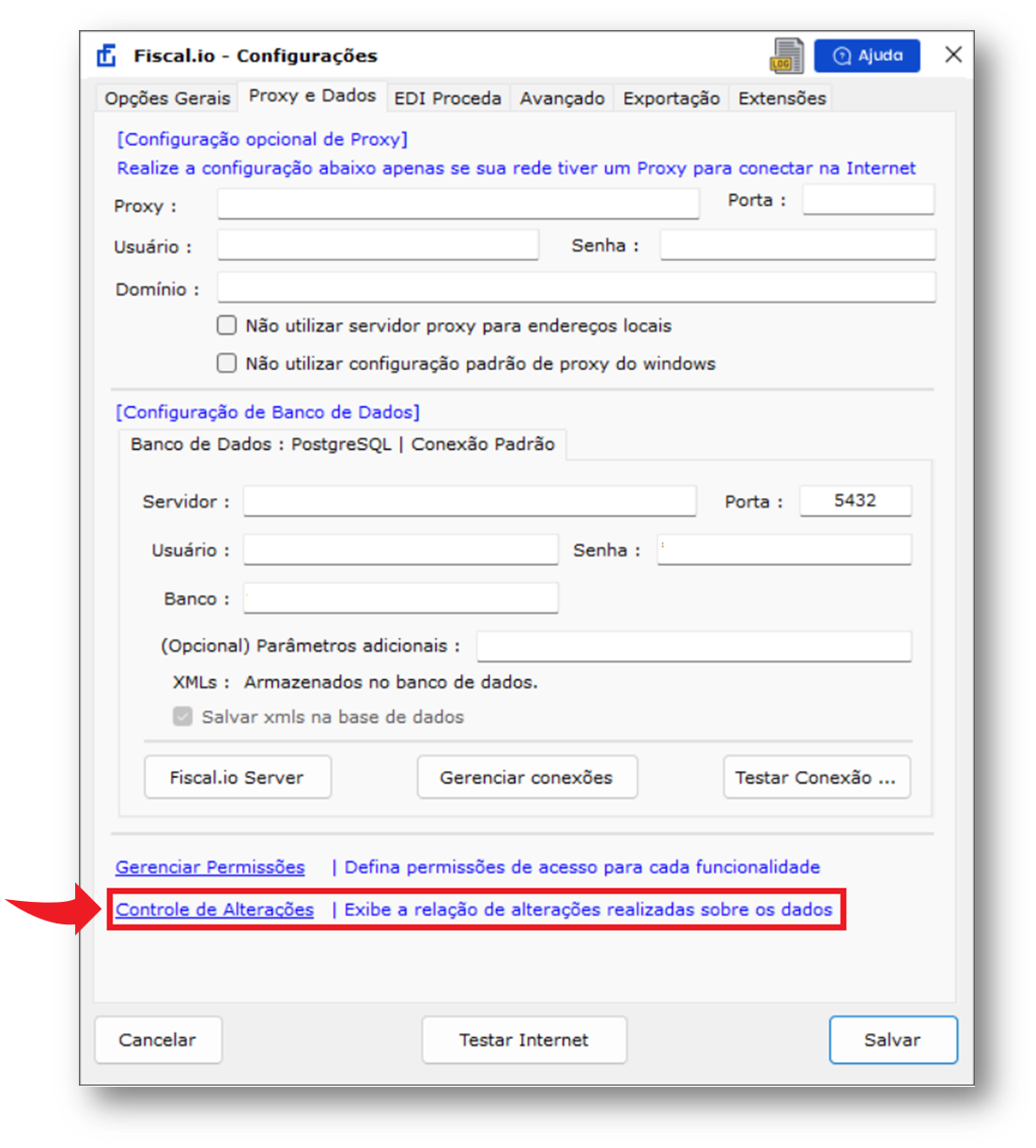This screenshot has width=1036, height=1148.
Task: Click Gerenciar conexões button
Action: [x=527, y=777]
